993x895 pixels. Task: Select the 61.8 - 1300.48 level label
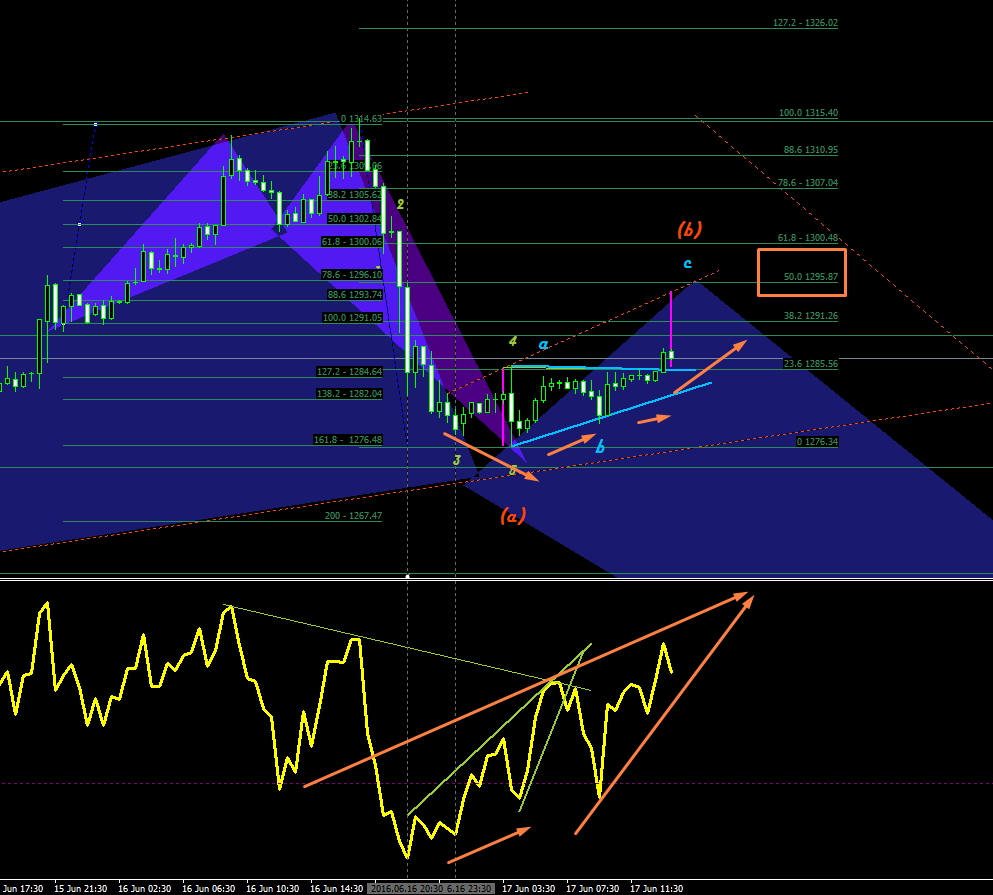click(x=807, y=238)
